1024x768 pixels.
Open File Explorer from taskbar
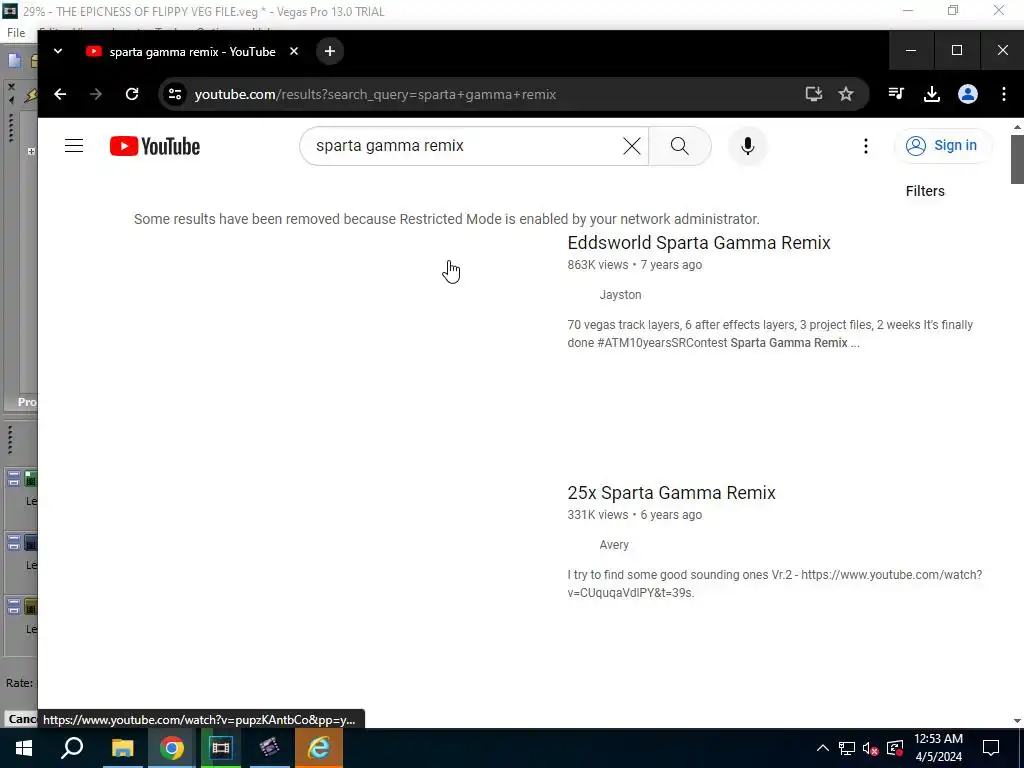coord(122,748)
